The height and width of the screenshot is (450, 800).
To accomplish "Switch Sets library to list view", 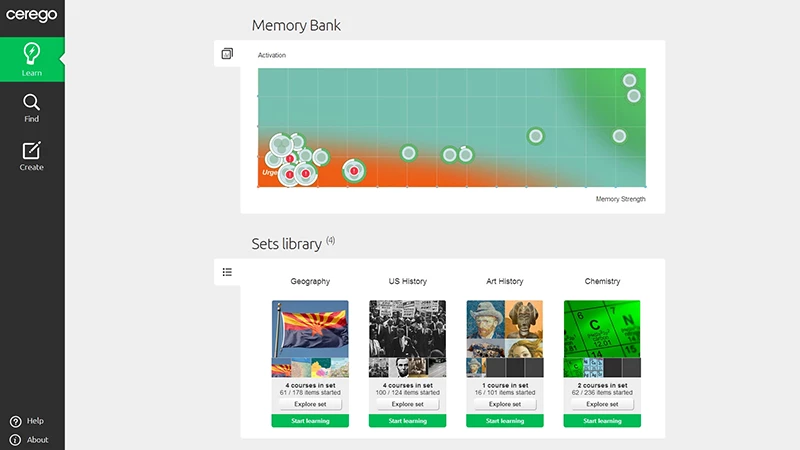I will (227, 272).
